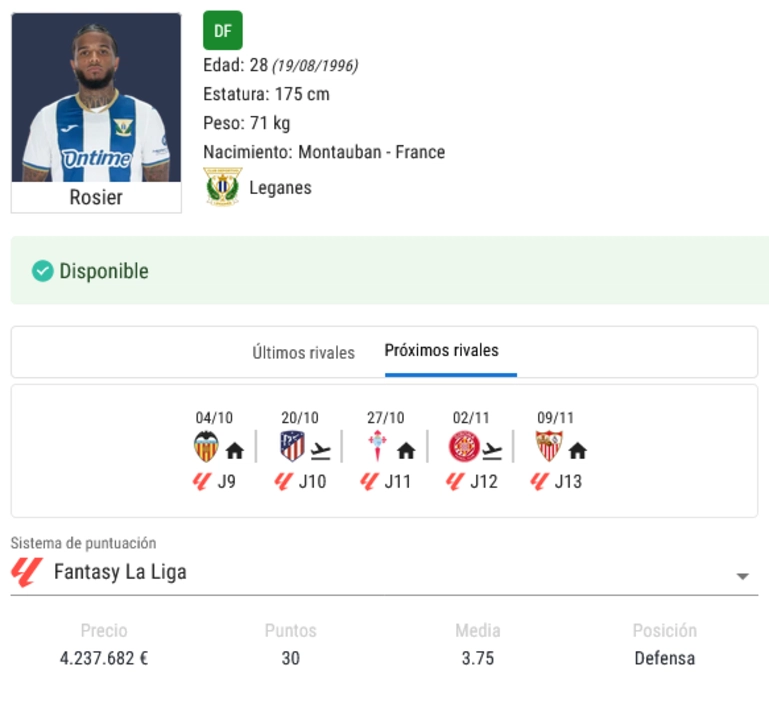
Task: Click the Atlético Madrid crest for J10
Action: [x=292, y=446]
